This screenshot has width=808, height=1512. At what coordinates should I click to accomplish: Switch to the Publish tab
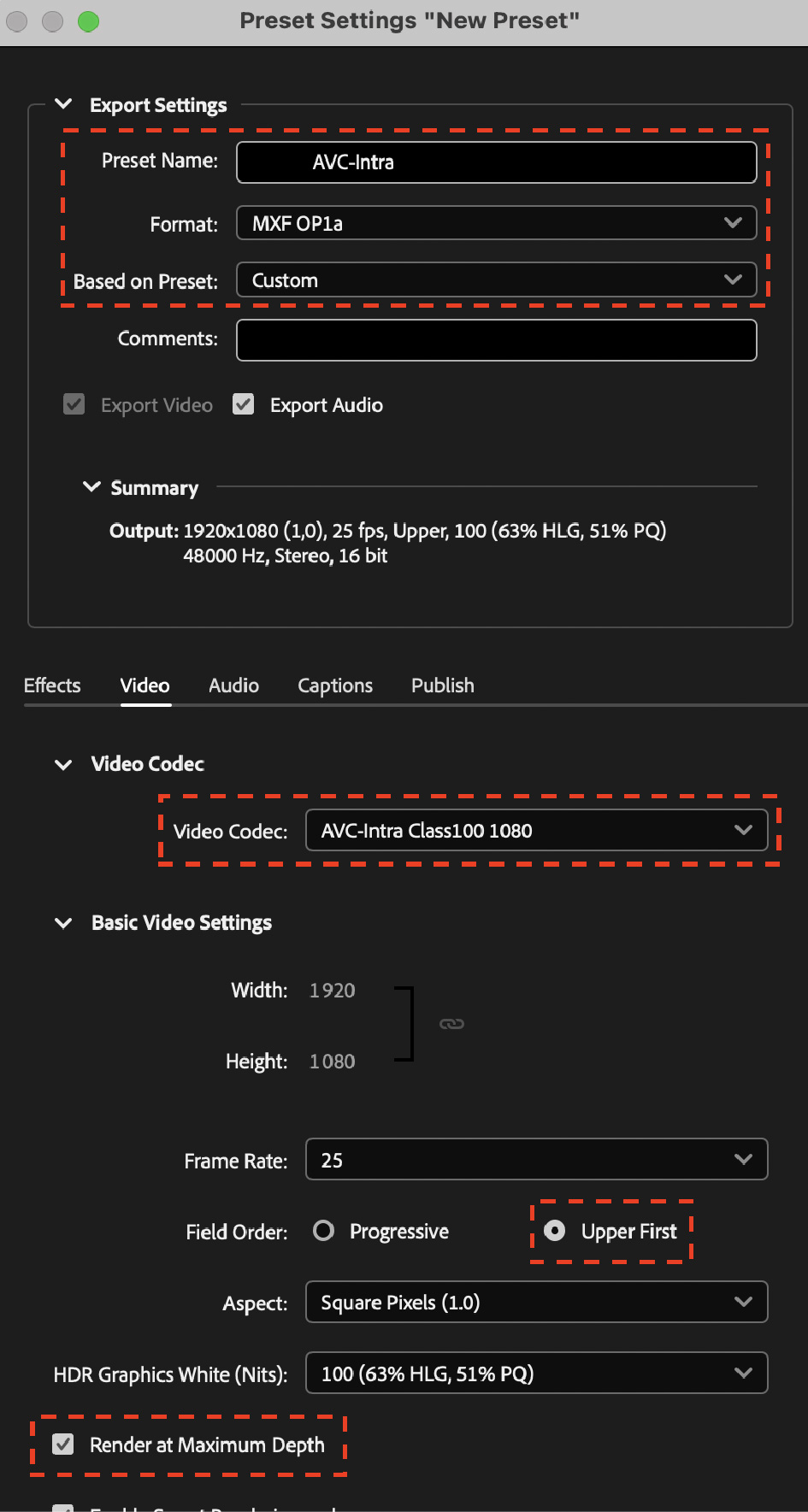tap(442, 685)
